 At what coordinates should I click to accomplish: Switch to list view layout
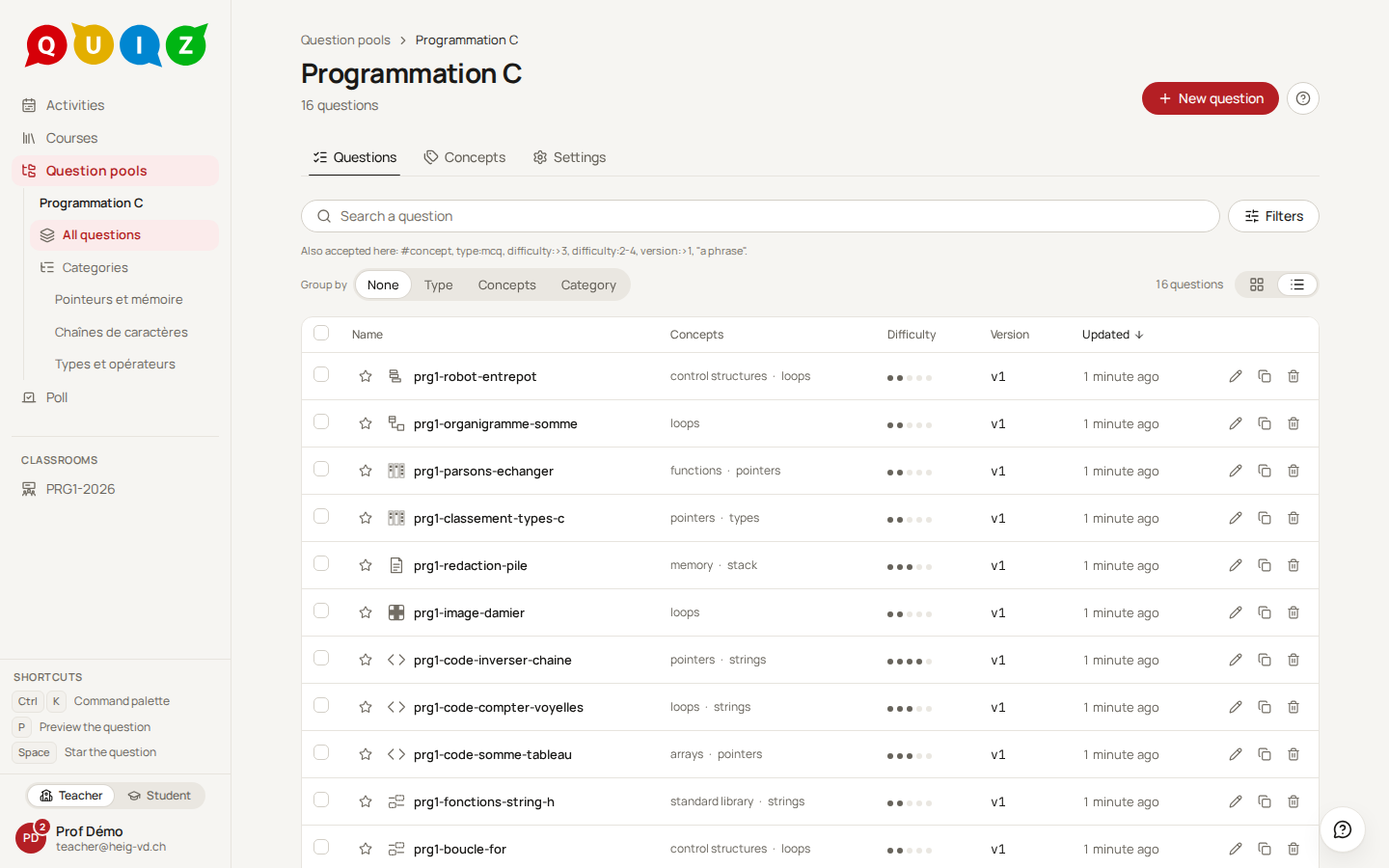click(x=1297, y=285)
